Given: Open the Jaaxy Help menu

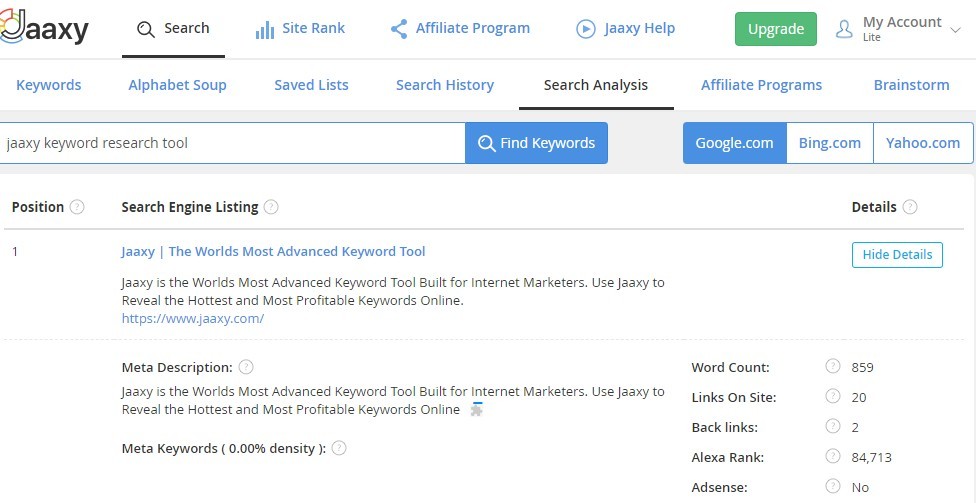Looking at the screenshot, I should (x=626, y=29).
